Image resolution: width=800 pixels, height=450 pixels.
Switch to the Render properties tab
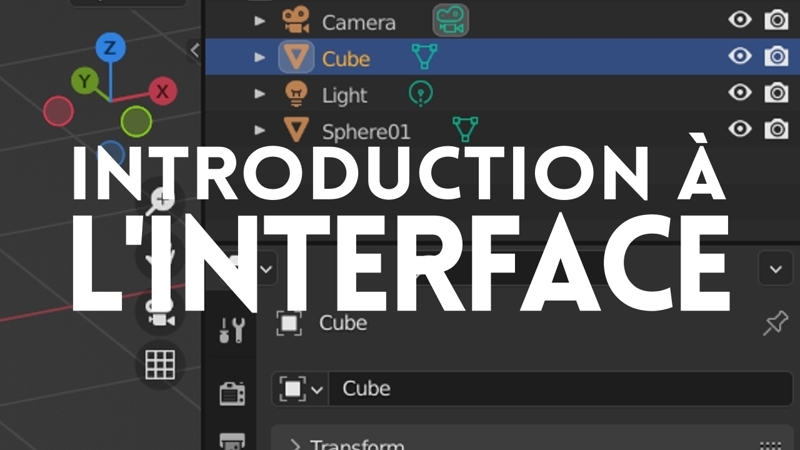[232, 393]
